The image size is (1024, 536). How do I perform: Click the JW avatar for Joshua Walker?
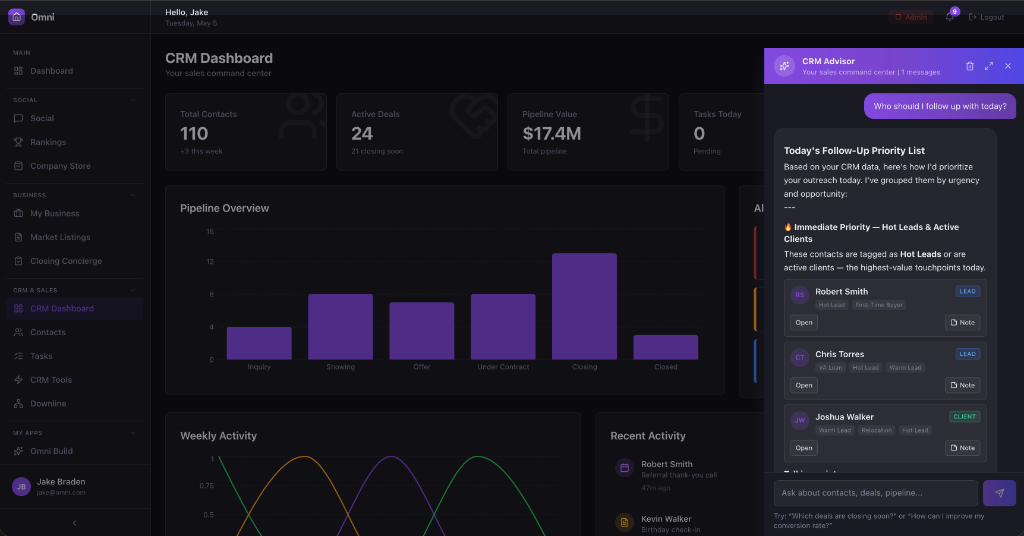point(800,420)
